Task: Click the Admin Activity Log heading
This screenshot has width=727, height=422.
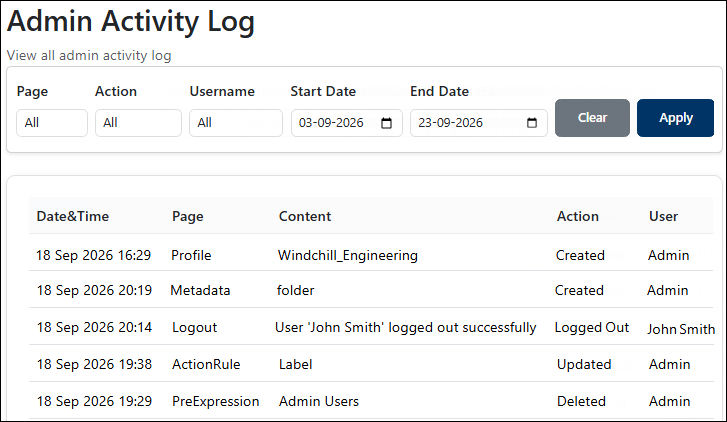Action: point(131,22)
